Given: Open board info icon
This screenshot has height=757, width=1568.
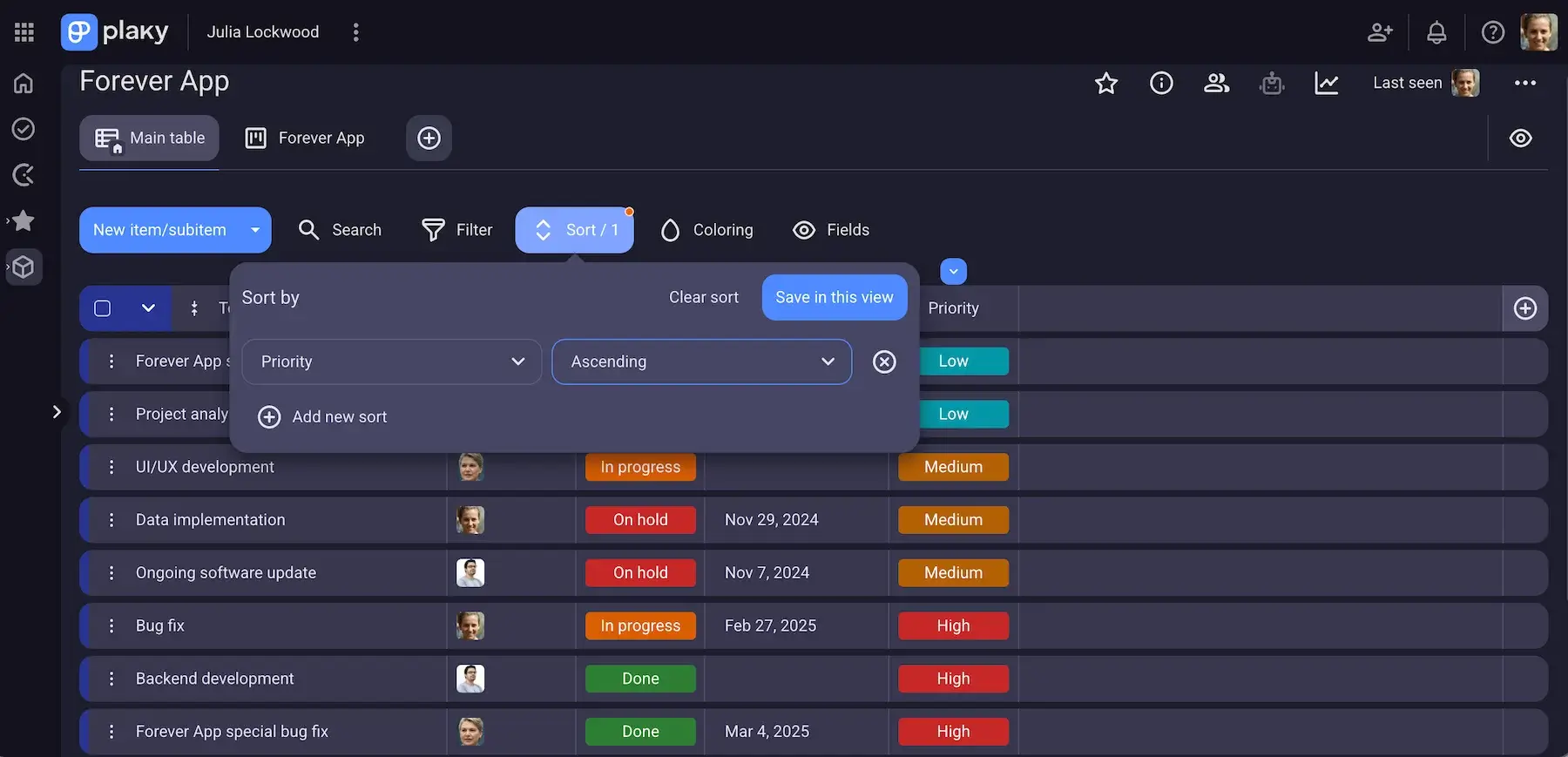Looking at the screenshot, I should coord(1161,83).
